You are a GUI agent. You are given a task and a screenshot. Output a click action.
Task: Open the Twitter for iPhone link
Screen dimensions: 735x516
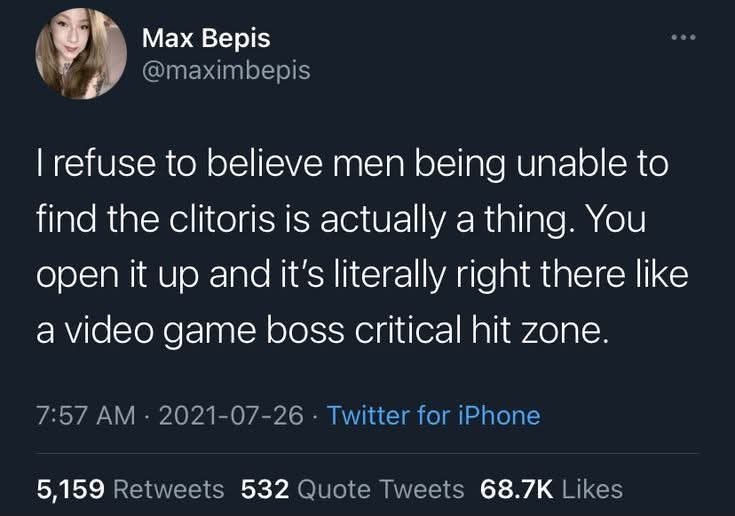(x=434, y=415)
